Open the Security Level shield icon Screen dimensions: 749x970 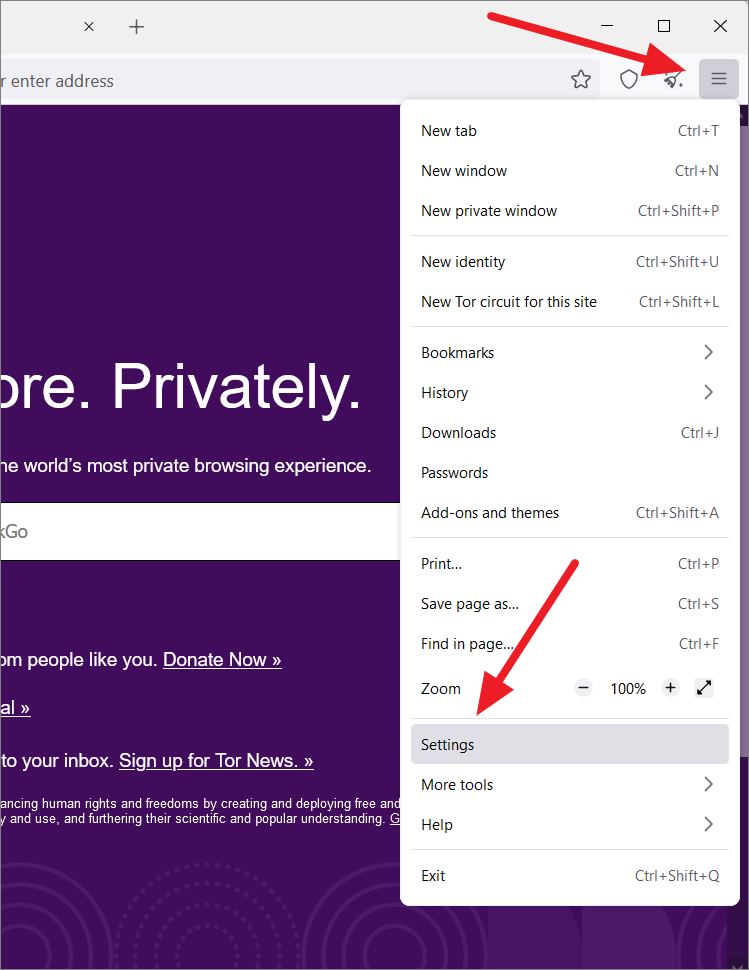coord(628,79)
